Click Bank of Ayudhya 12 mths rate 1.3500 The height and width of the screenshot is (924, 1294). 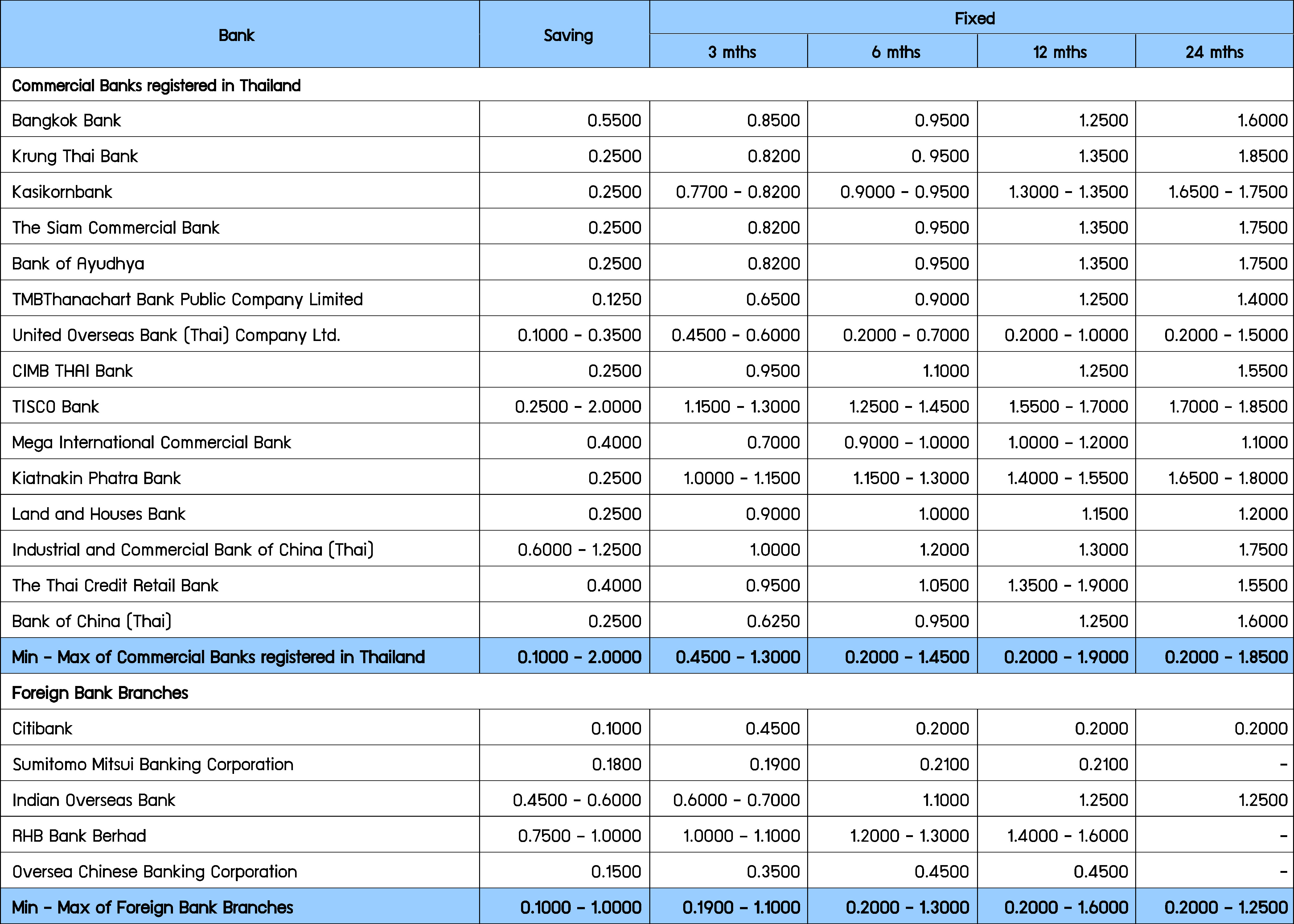click(1103, 263)
